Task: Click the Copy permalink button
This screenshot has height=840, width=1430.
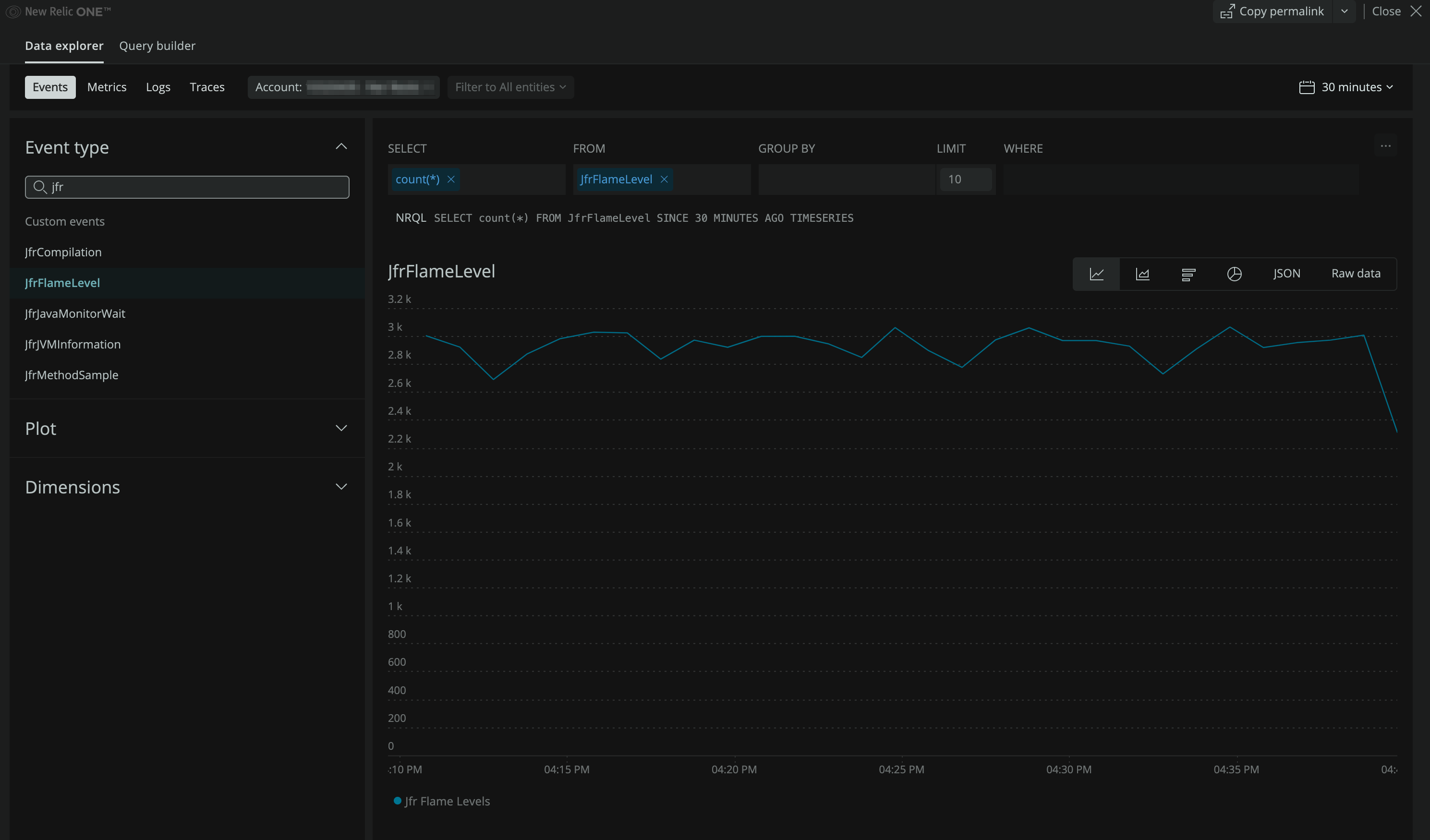Action: point(1272,12)
